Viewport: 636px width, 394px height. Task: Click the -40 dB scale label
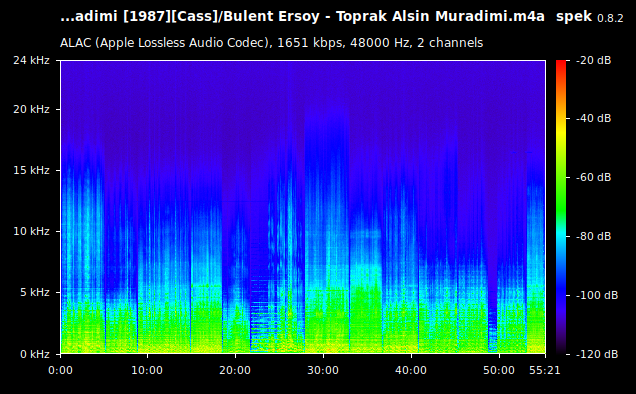[x=593, y=118]
